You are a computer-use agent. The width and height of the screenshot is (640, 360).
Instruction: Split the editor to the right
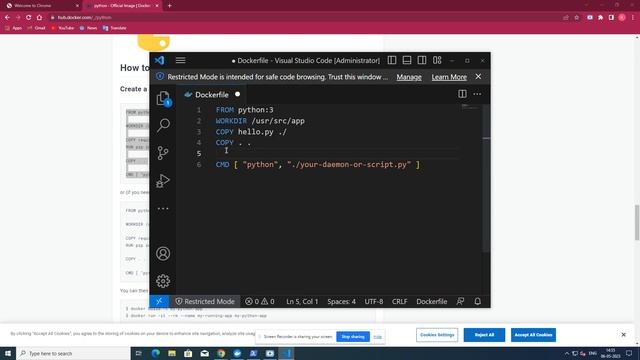pyautogui.click(x=462, y=94)
